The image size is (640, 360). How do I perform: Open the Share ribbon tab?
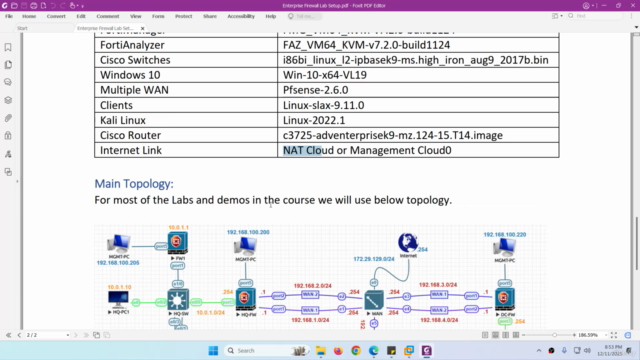click(x=210, y=16)
